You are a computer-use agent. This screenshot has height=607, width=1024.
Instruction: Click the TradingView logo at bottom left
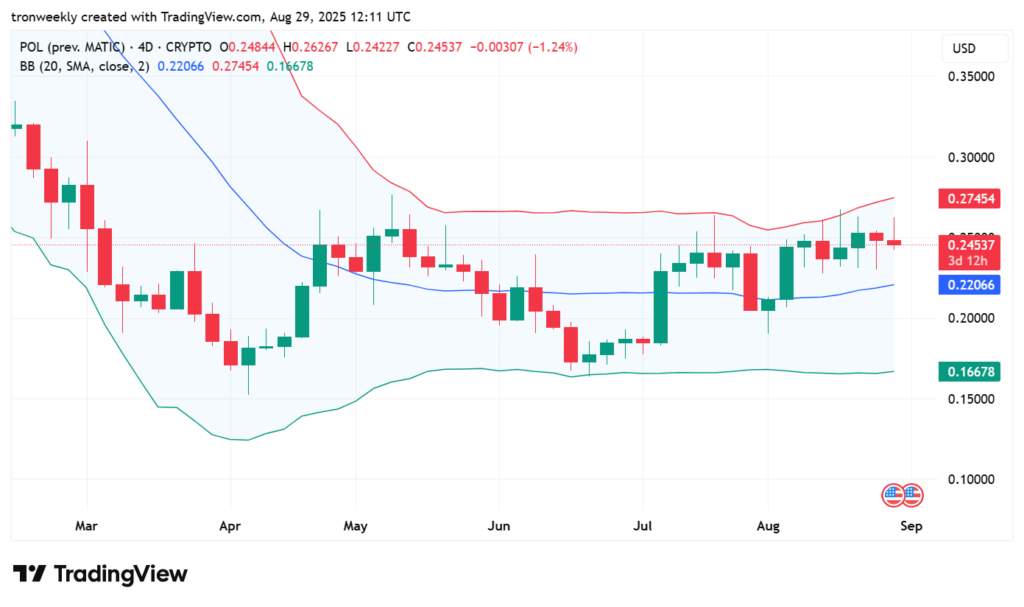click(x=99, y=574)
